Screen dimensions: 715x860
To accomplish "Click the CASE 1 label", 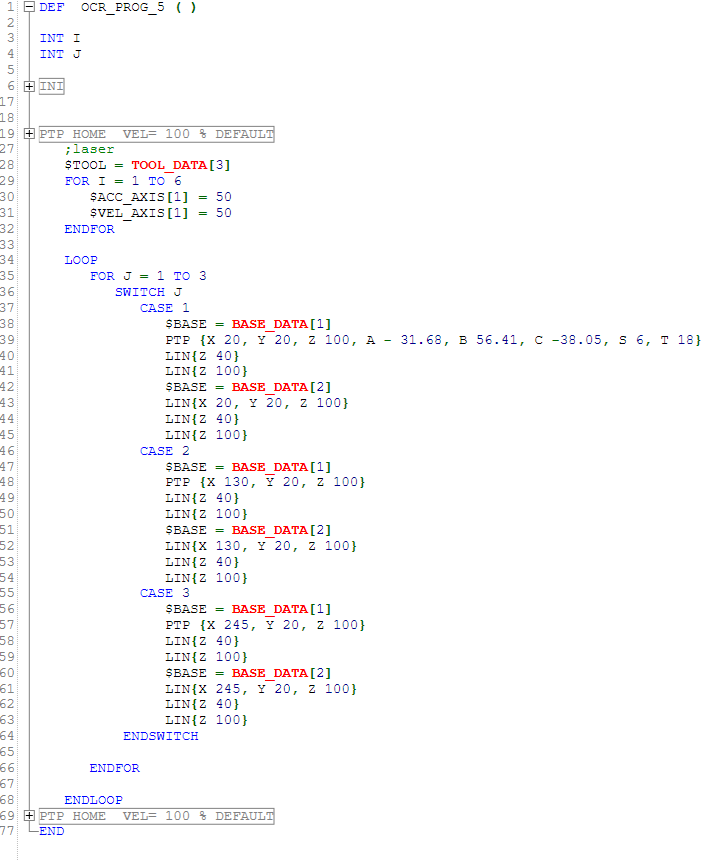I will pos(164,308).
